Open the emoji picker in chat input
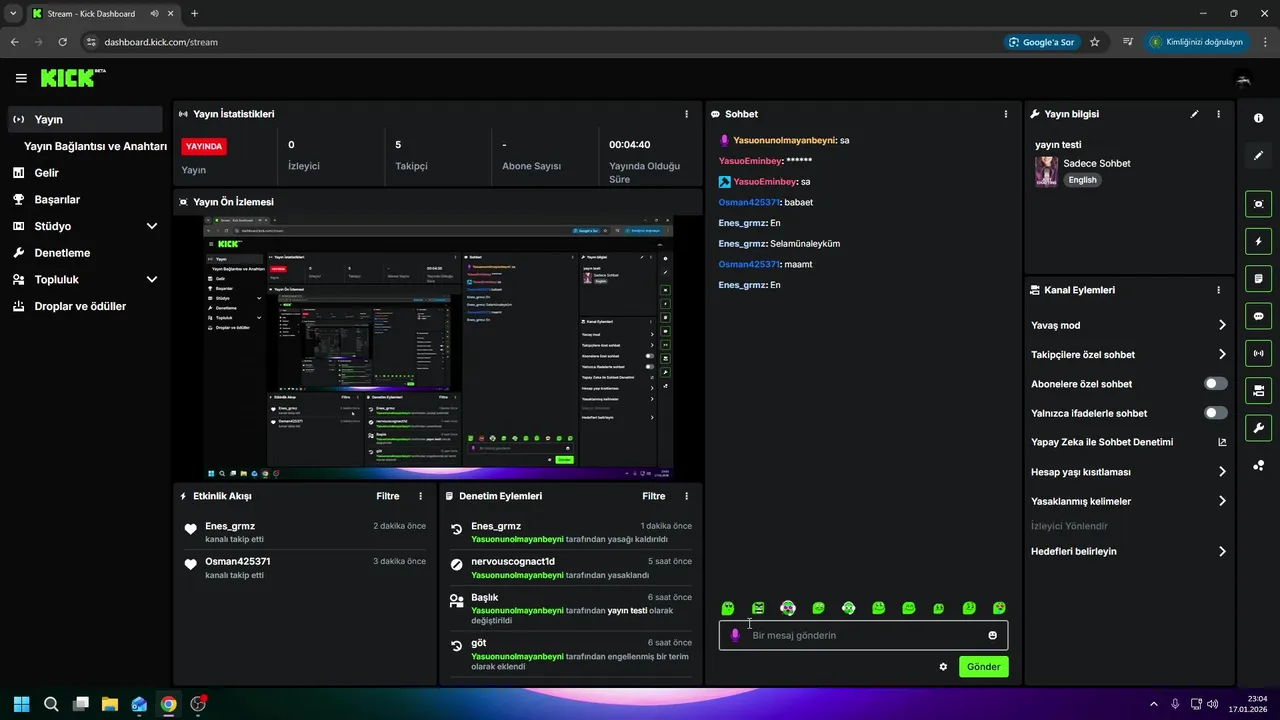The image size is (1280, 720). click(x=992, y=635)
